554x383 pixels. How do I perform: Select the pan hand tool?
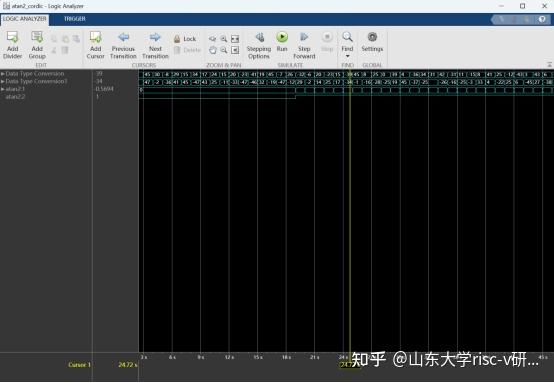click(212, 50)
